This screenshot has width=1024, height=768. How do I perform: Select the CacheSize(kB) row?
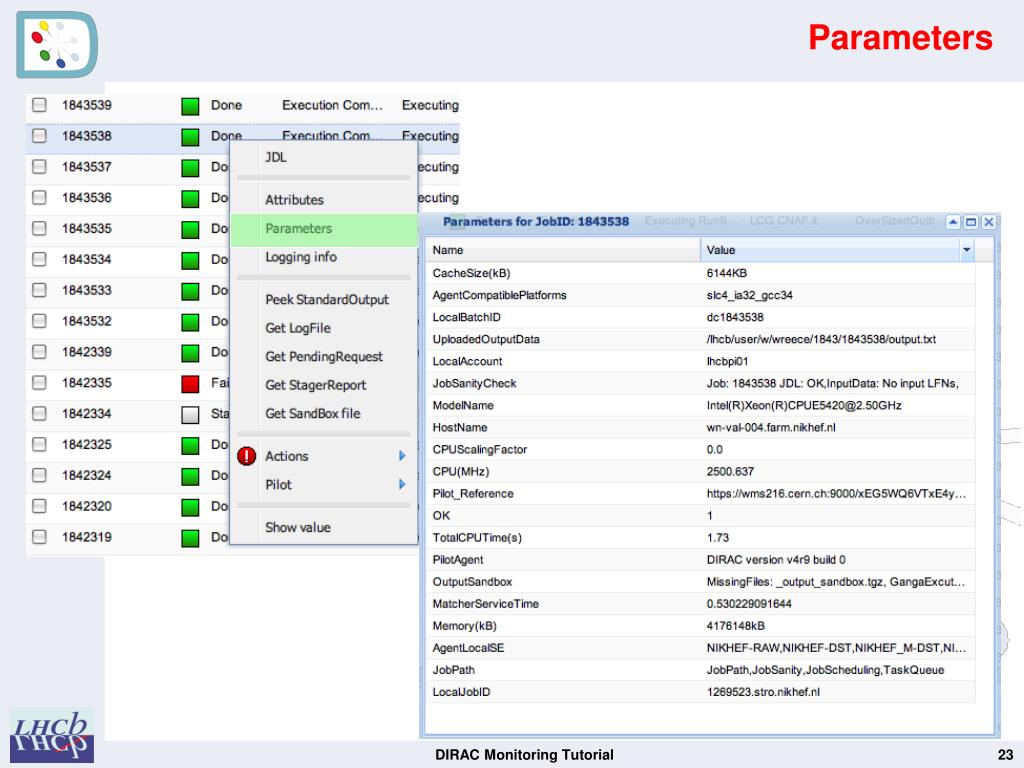click(700, 274)
